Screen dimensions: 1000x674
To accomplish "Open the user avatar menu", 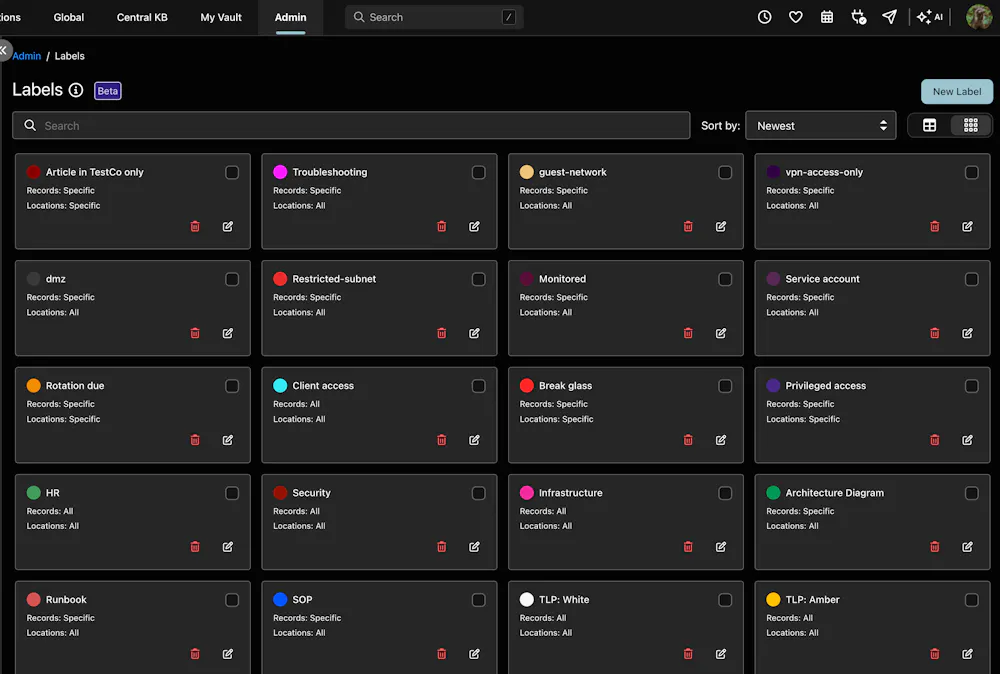I will click(x=979, y=17).
